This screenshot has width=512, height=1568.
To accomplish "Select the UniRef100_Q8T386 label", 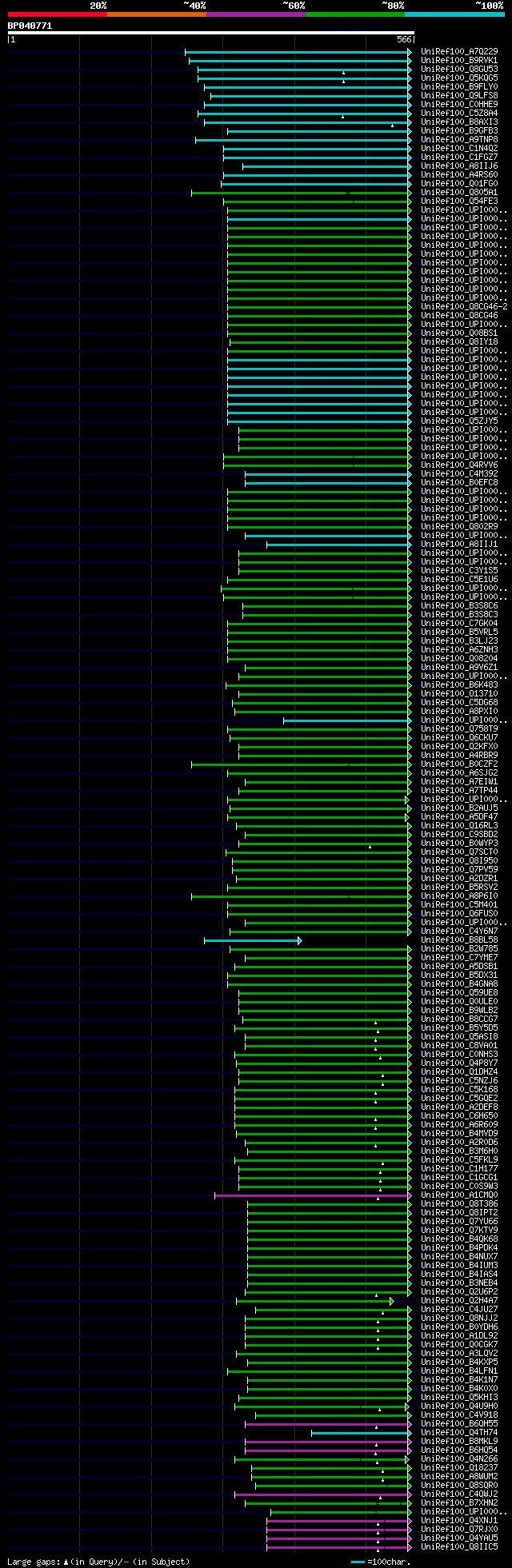I will (x=459, y=1203).
